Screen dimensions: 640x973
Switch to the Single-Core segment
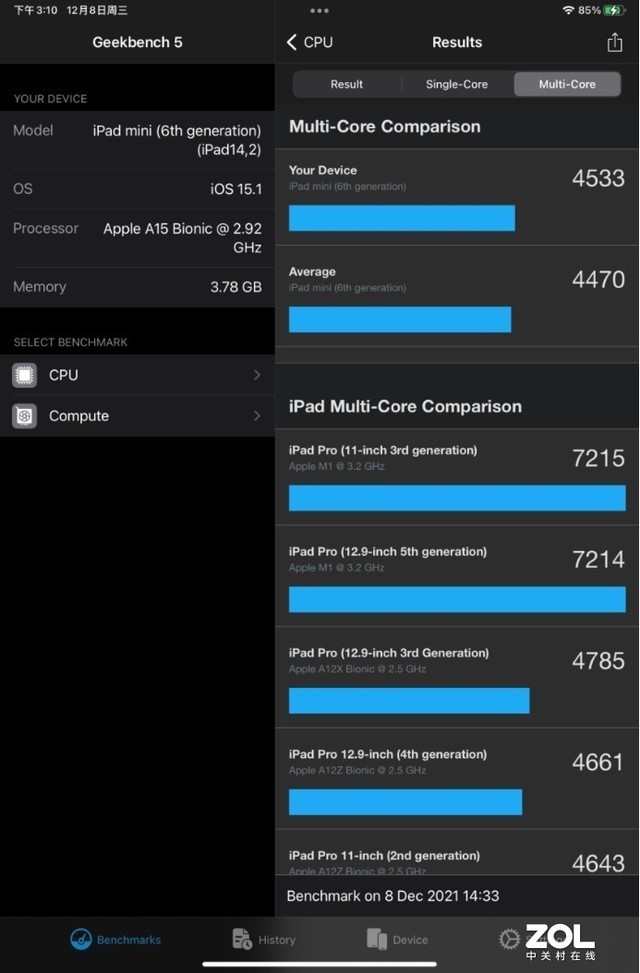[x=457, y=84]
